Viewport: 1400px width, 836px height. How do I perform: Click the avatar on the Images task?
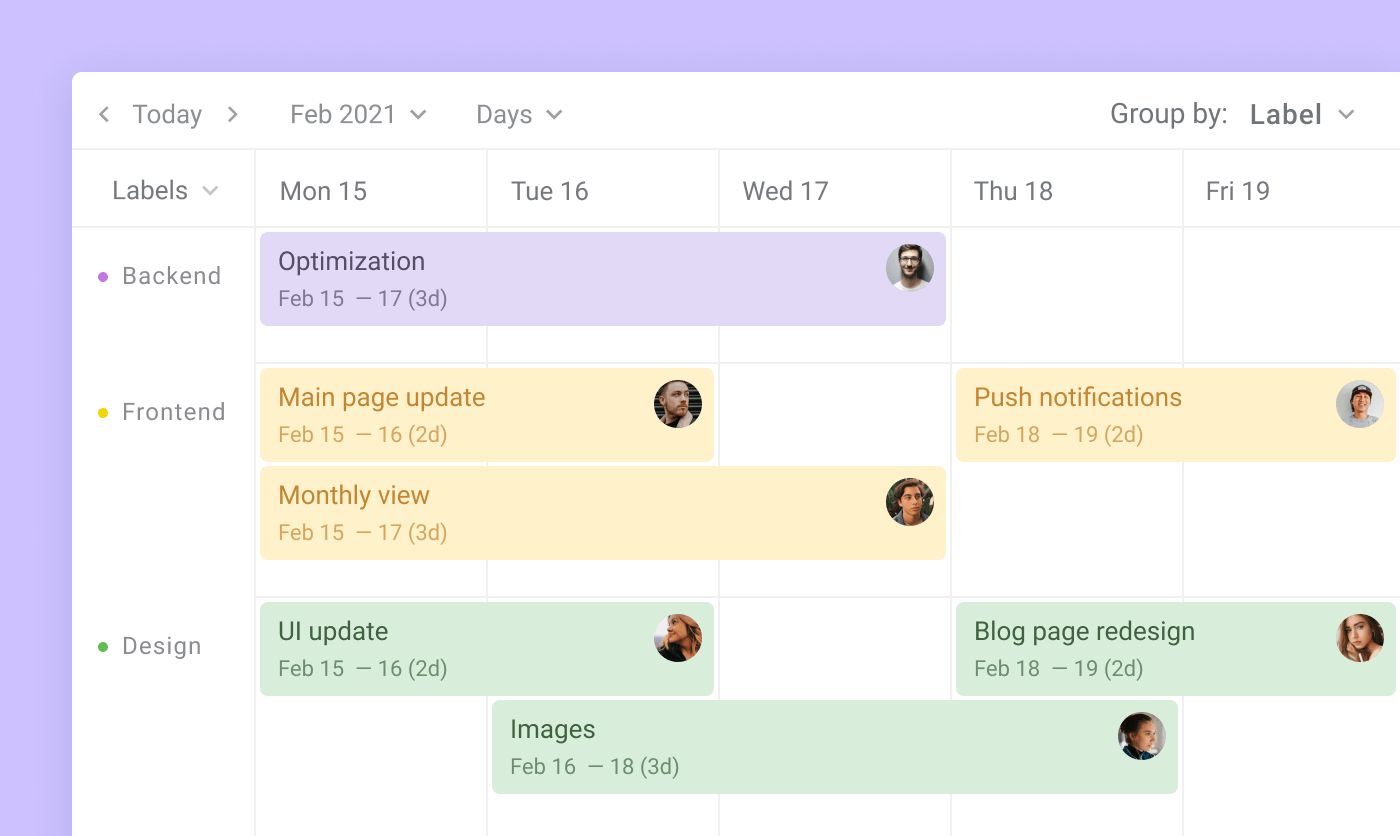click(x=1143, y=736)
